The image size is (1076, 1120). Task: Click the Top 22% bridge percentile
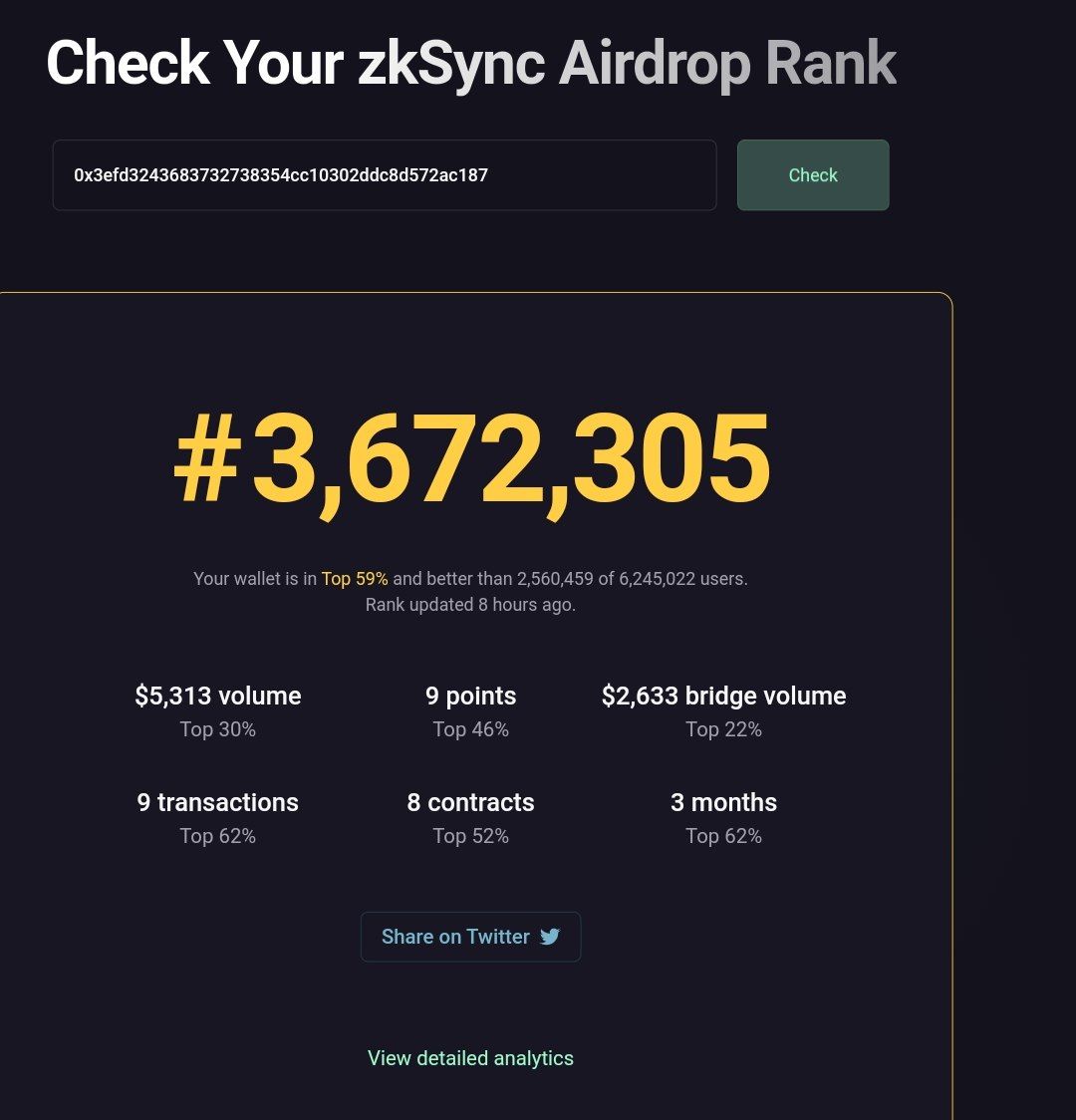click(x=723, y=729)
